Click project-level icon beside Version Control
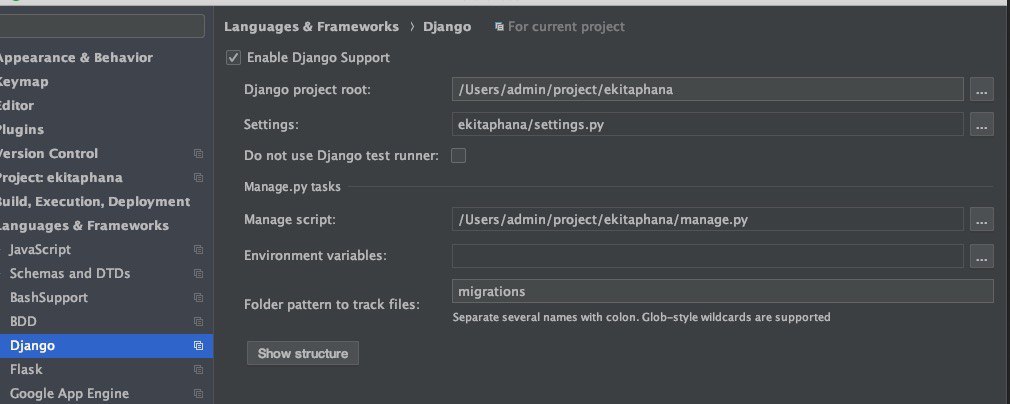This screenshot has width=1010, height=404. point(198,154)
